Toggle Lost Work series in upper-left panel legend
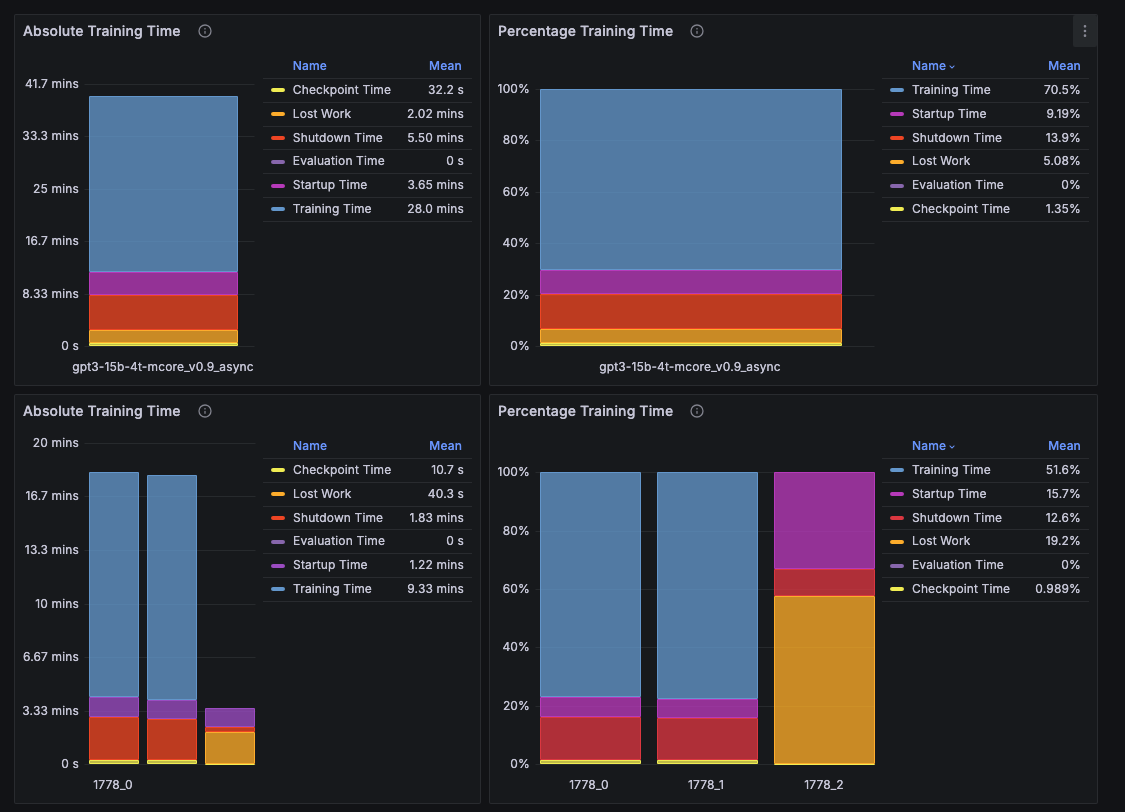1125x812 pixels. pyautogui.click(x=322, y=114)
